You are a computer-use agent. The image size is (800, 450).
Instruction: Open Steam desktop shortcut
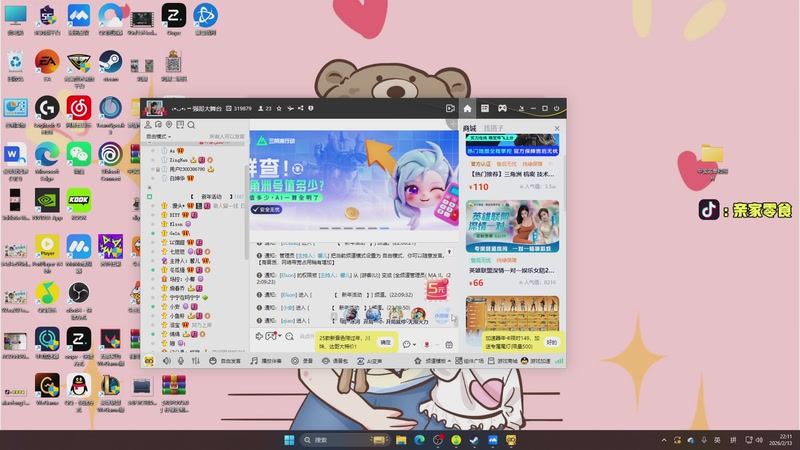click(110, 66)
